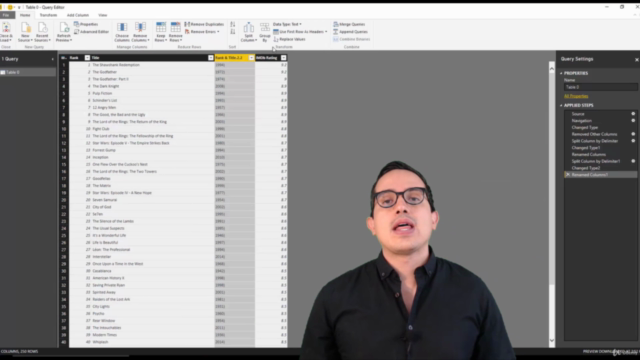Image resolution: width=640 pixels, height=360 pixels.
Task: Collapse the APPLIED STEPS section
Action: click(x=561, y=105)
